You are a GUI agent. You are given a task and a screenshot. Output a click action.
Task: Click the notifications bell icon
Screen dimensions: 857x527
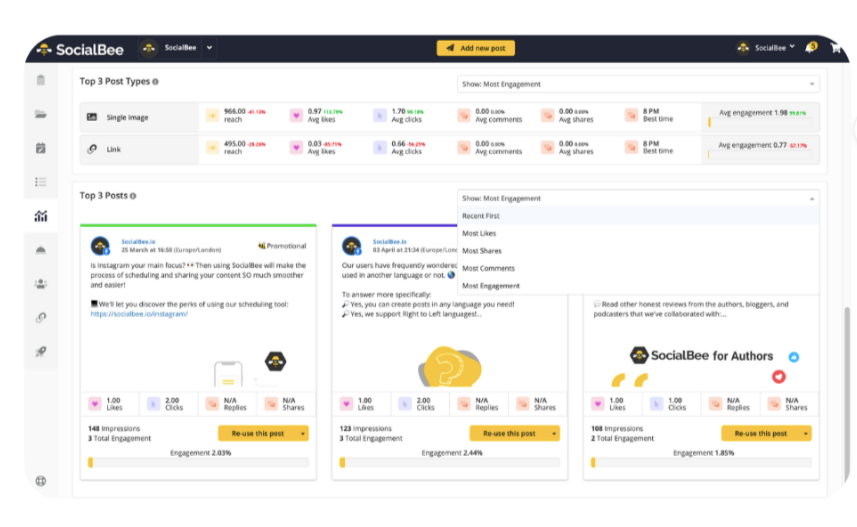pyautogui.click(x=811, y=48)
